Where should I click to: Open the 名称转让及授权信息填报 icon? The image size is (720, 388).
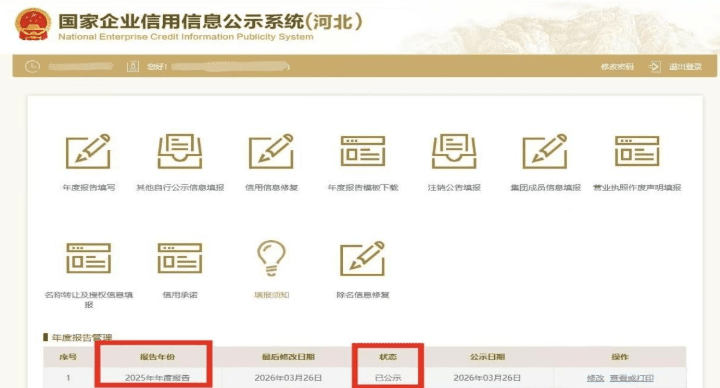pyautogui.click(x=89, y=259)
